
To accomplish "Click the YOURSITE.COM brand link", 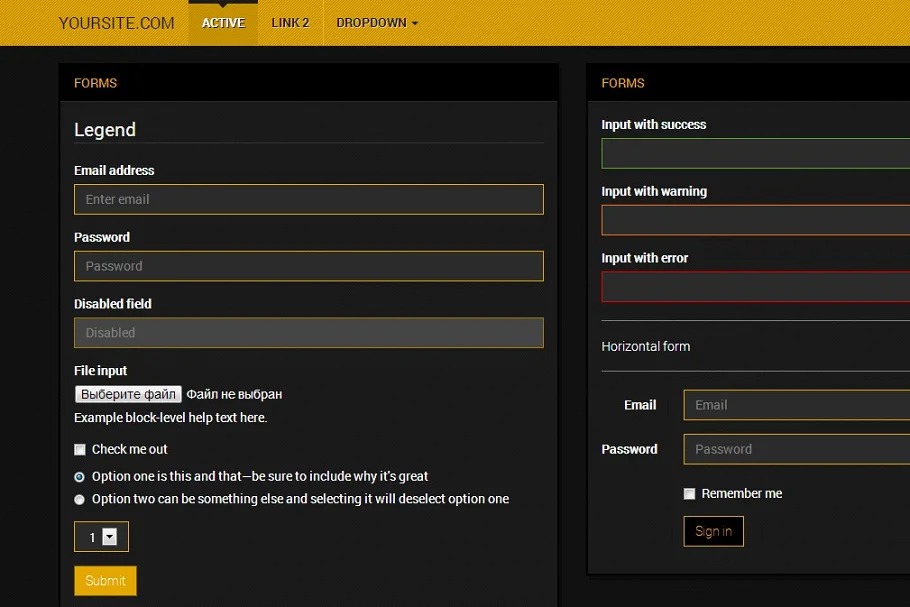I will (x=116, y=23).
